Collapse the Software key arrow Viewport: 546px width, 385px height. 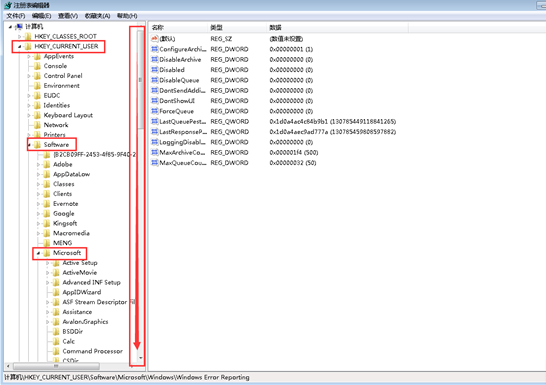[x=29, y=145]
